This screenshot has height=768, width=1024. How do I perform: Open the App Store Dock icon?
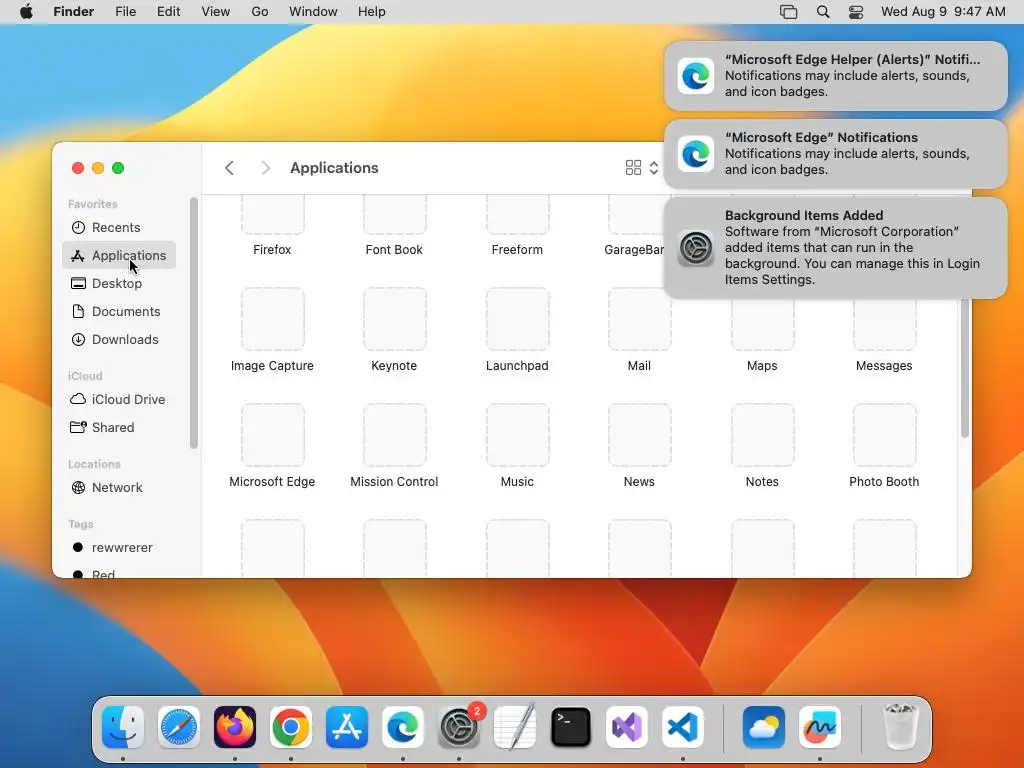347,727
